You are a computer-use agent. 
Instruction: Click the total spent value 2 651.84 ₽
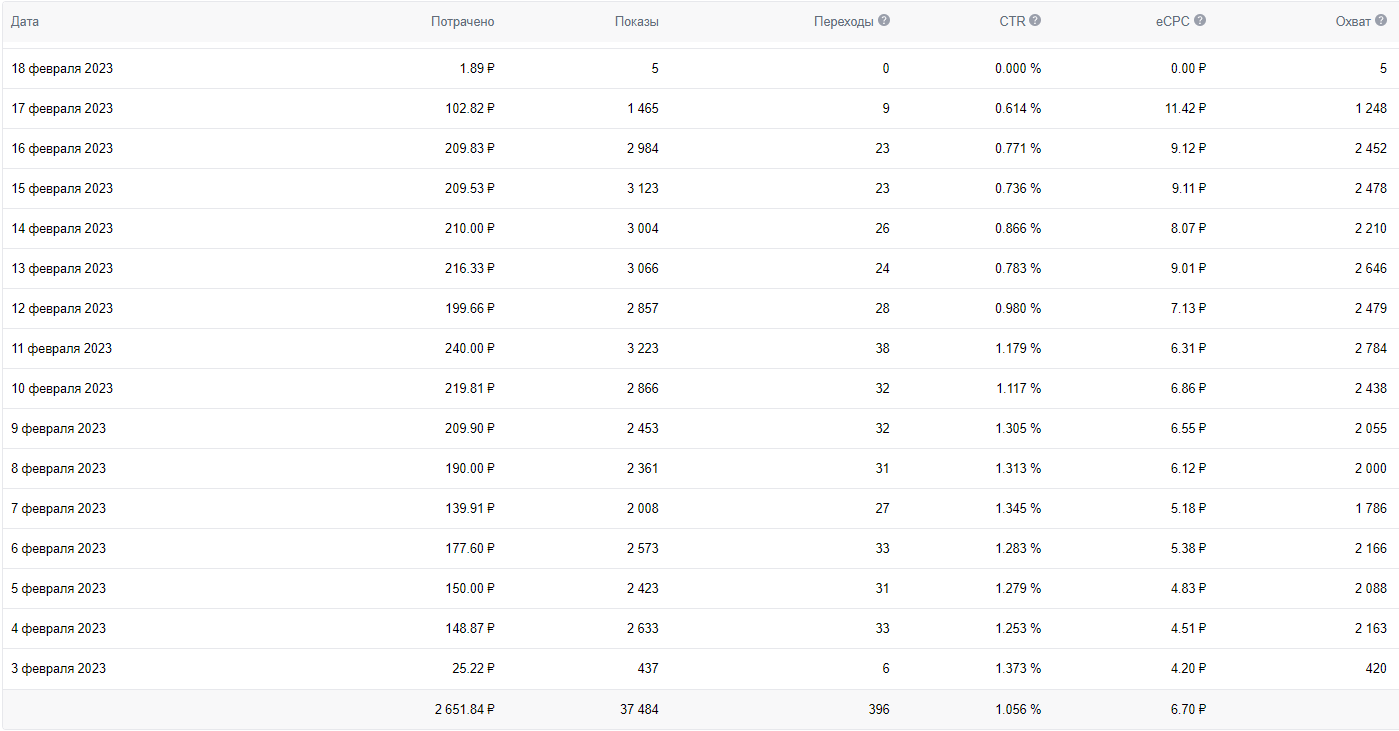464,710
